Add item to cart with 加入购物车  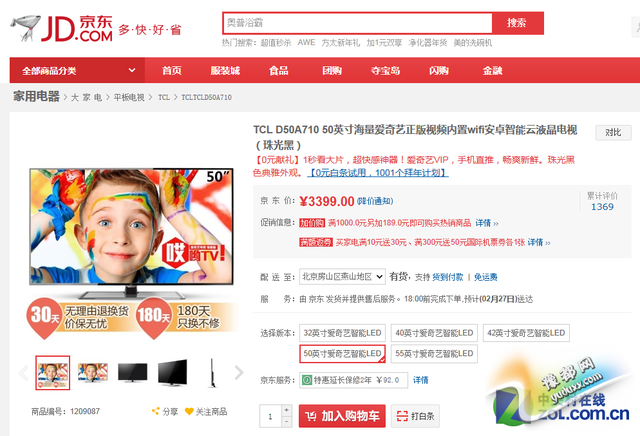[342, 416]
